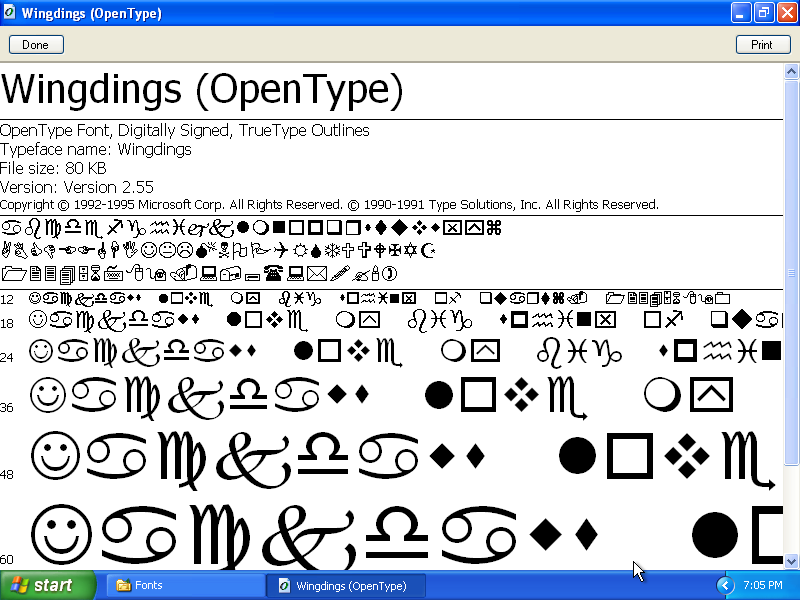The height and width of the screenshot is (600, 800).
Task: Click the command key looped-square glyph
Action: (494, 228)
